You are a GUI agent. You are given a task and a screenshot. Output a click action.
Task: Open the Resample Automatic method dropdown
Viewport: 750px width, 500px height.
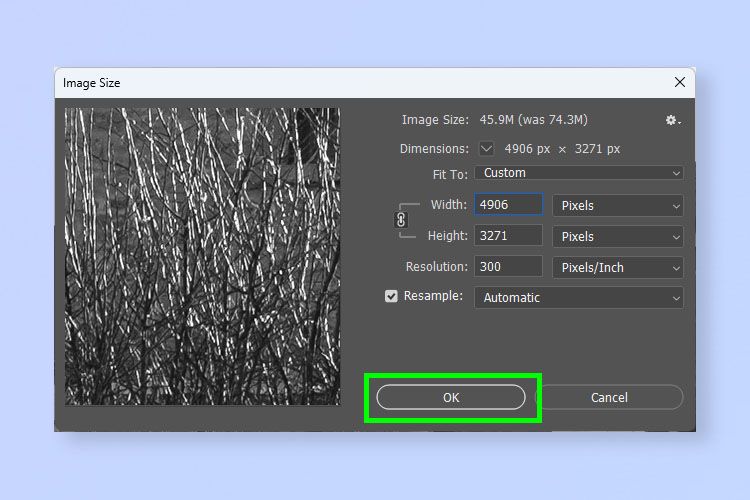point(579,298)
